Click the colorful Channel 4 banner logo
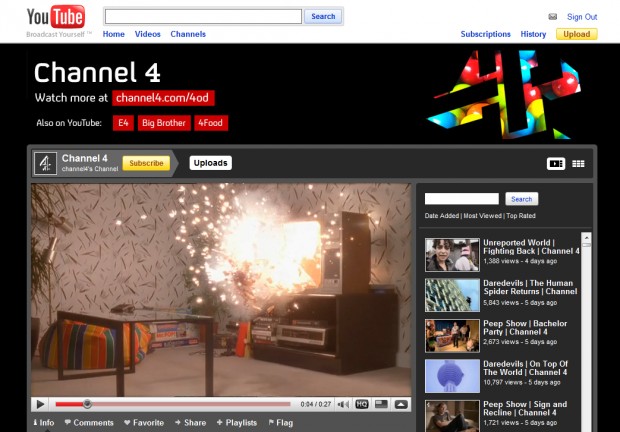Screen dimensions: 620x432 coord(505,94)
